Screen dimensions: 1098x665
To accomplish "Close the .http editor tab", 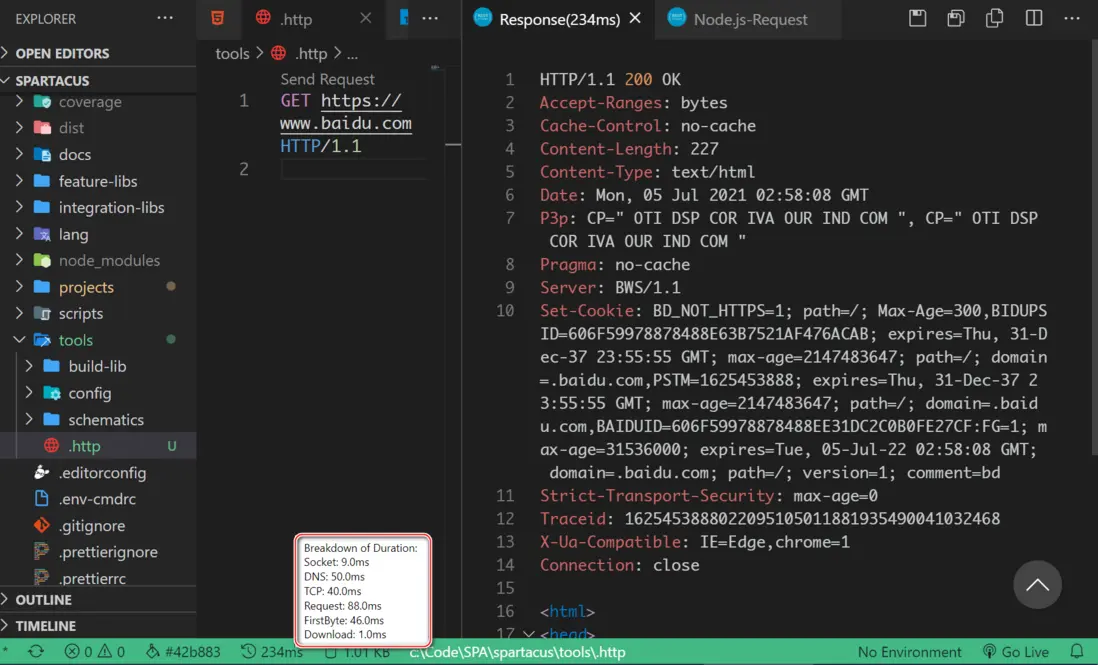I will [366, 18].
